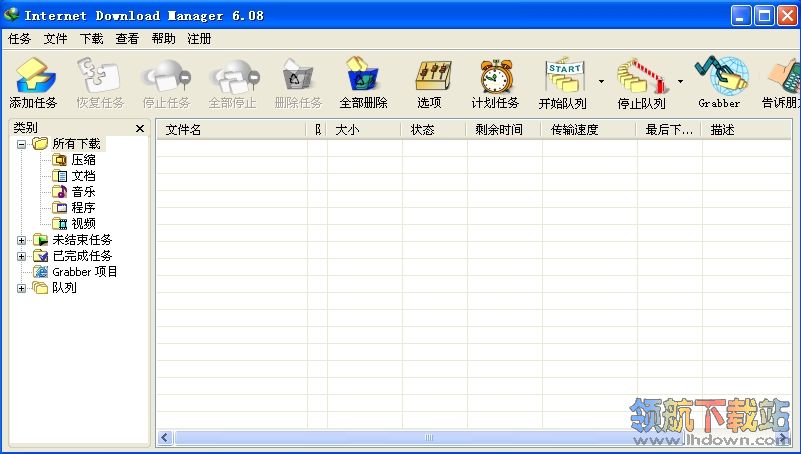Collapse the 所有下载 tree node
Image resolution: width=801 pixels, height=454 pixels.
(21, 145)
